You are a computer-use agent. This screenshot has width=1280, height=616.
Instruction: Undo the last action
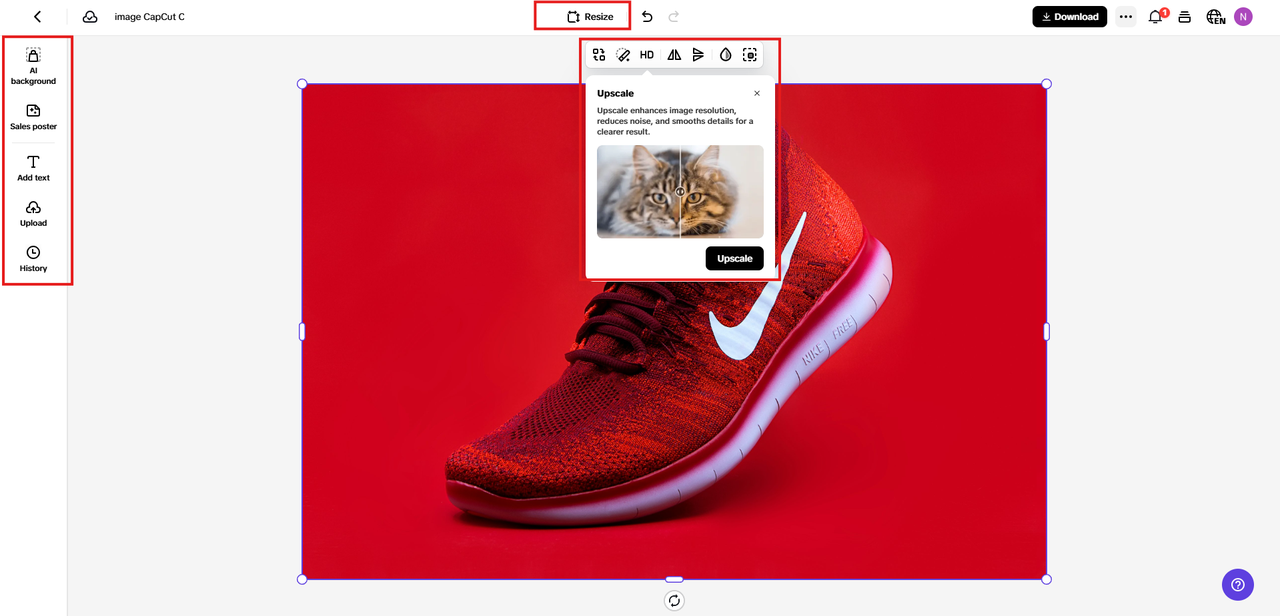point(647,17)
